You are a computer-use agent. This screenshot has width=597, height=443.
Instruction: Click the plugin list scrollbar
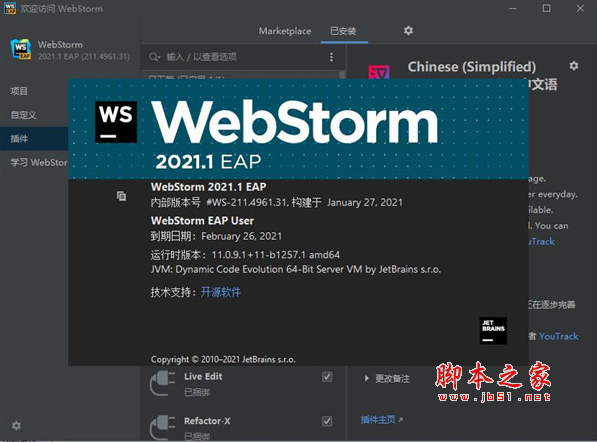click(342, 75)
